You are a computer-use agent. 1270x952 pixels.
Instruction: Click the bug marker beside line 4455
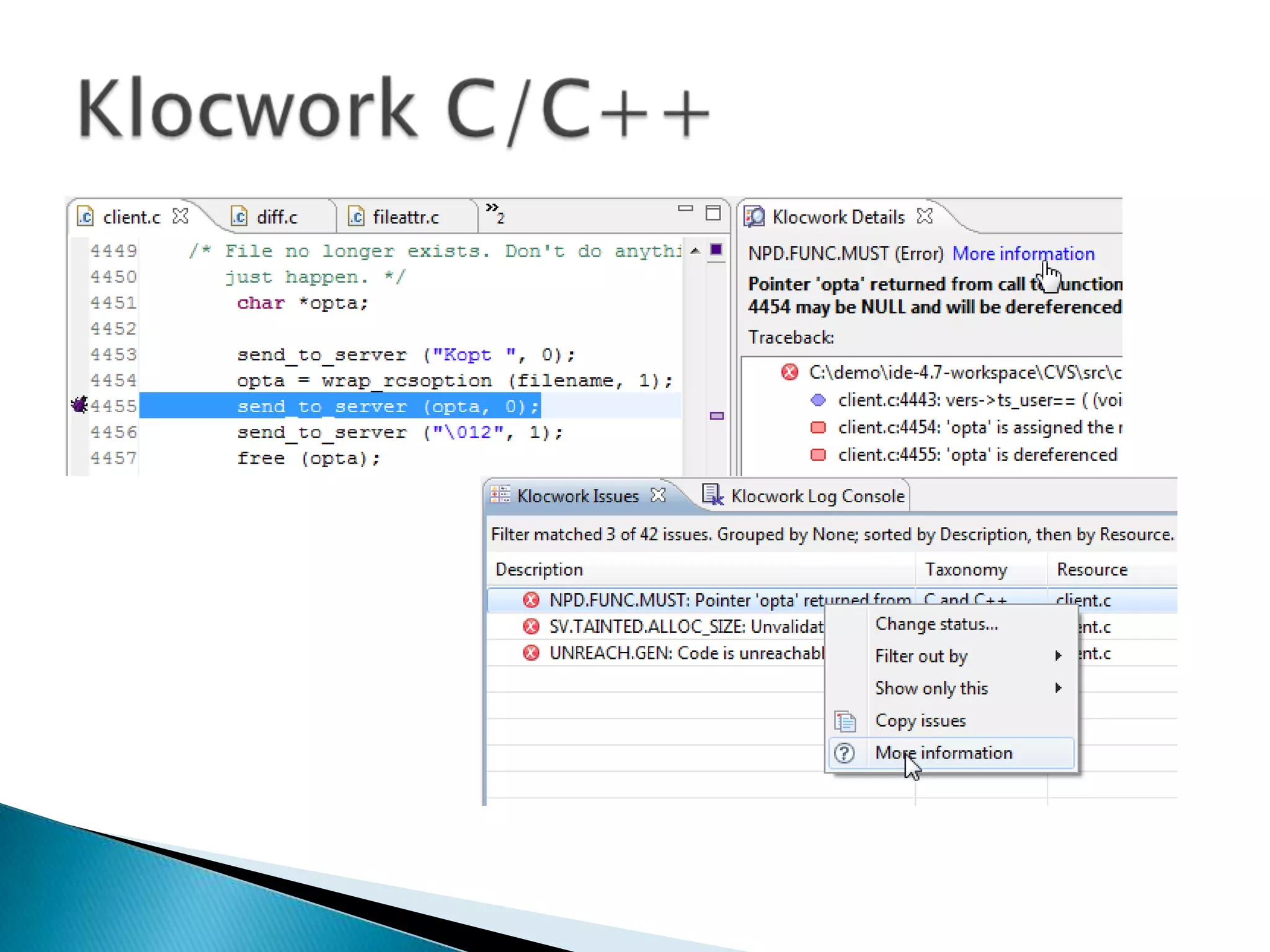point(79,405)
